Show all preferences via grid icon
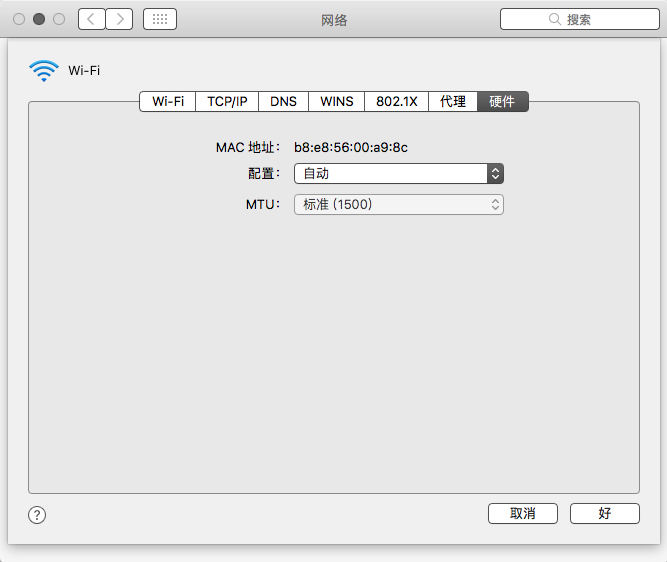Viewport: 667px width, 562px height. (160, 19)
